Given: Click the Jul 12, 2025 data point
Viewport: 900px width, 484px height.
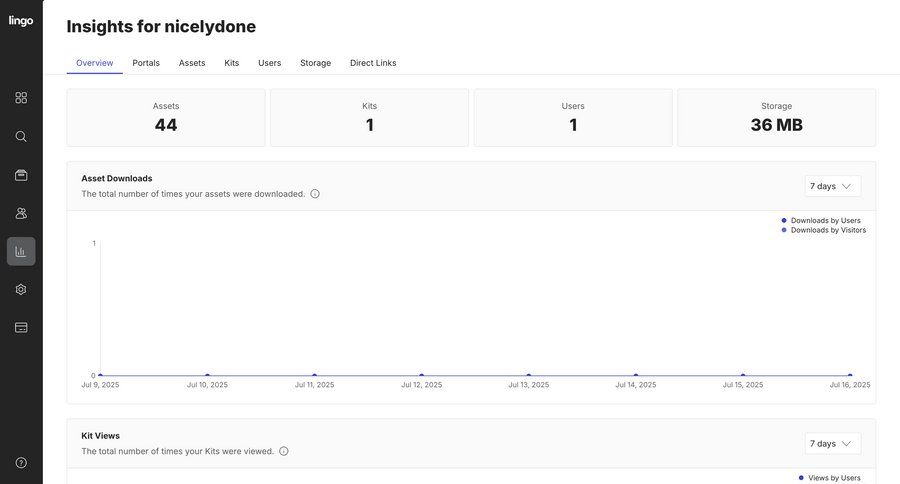Looking at the screenshot, I should pyautogui.click(x=422, y=375).
